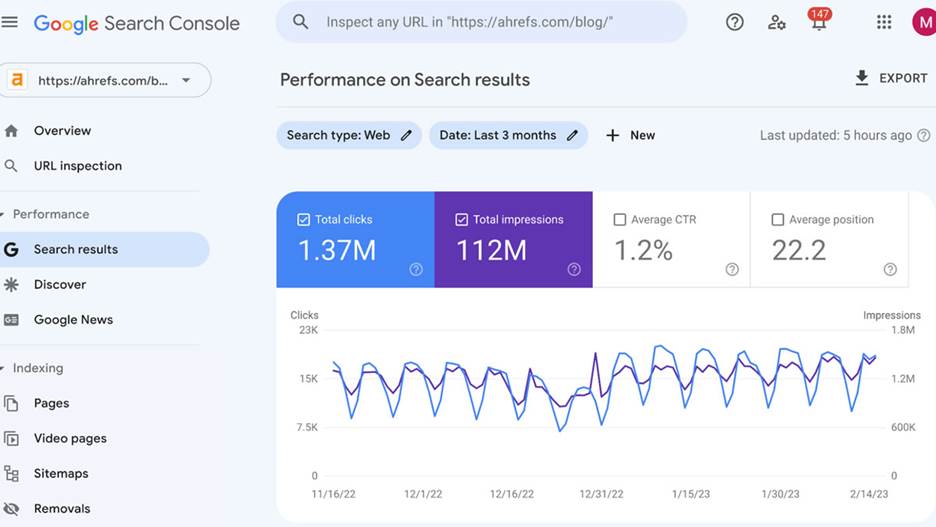Enable the Average position checkbox
The height and width of the screenshot is (527, 936).
[x=777, y=220]
